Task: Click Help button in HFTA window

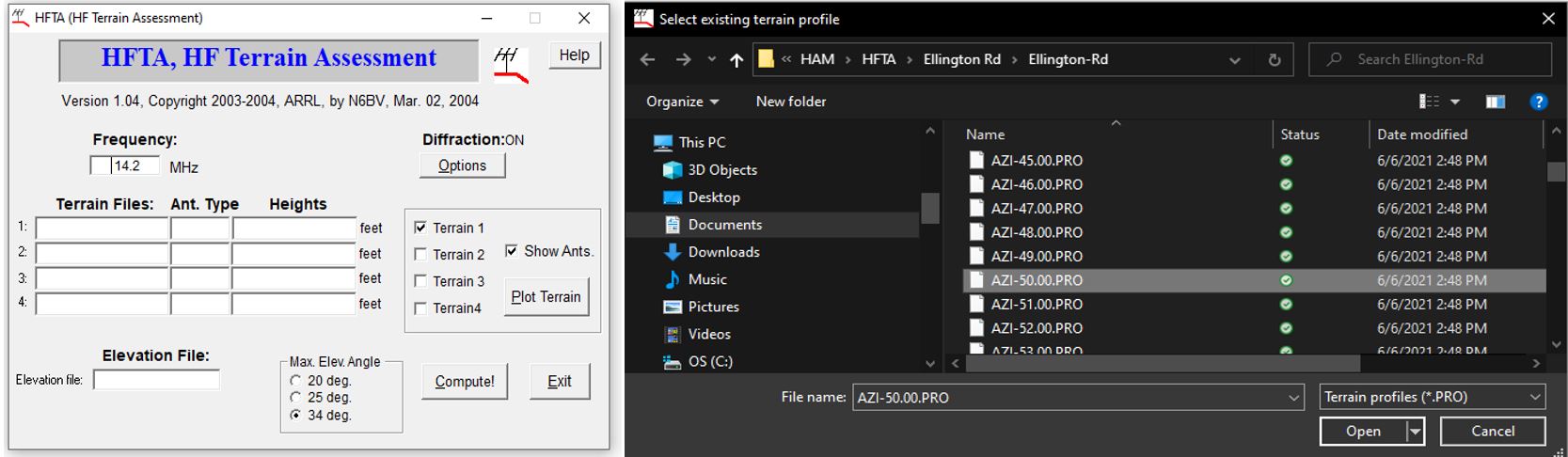Action: [x=574, y=55]
